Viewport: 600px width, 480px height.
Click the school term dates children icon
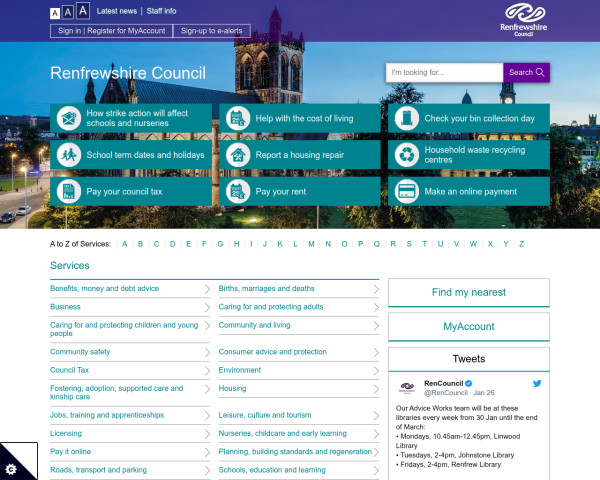click(69, 155)
